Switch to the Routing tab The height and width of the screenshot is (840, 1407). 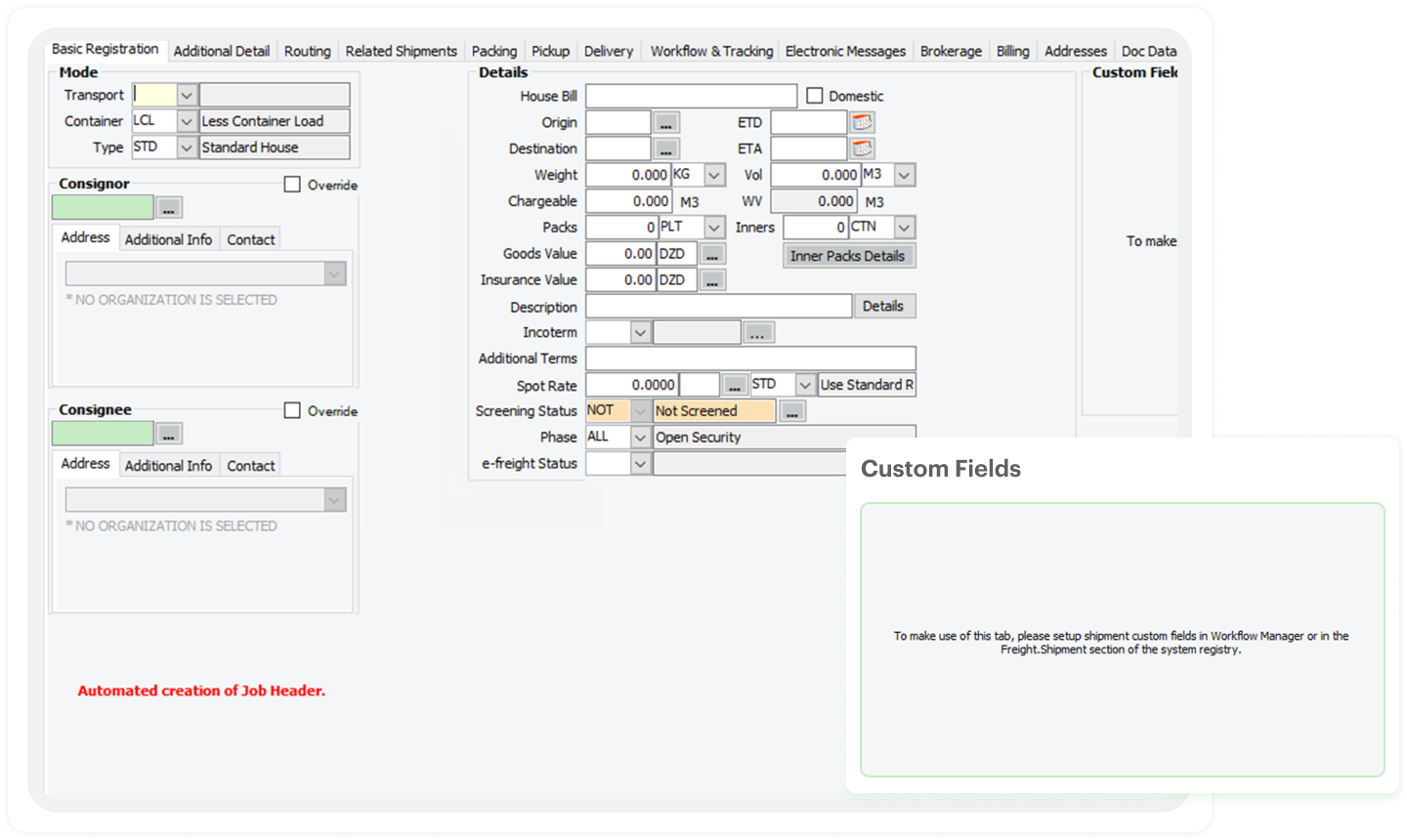(307, 51)
